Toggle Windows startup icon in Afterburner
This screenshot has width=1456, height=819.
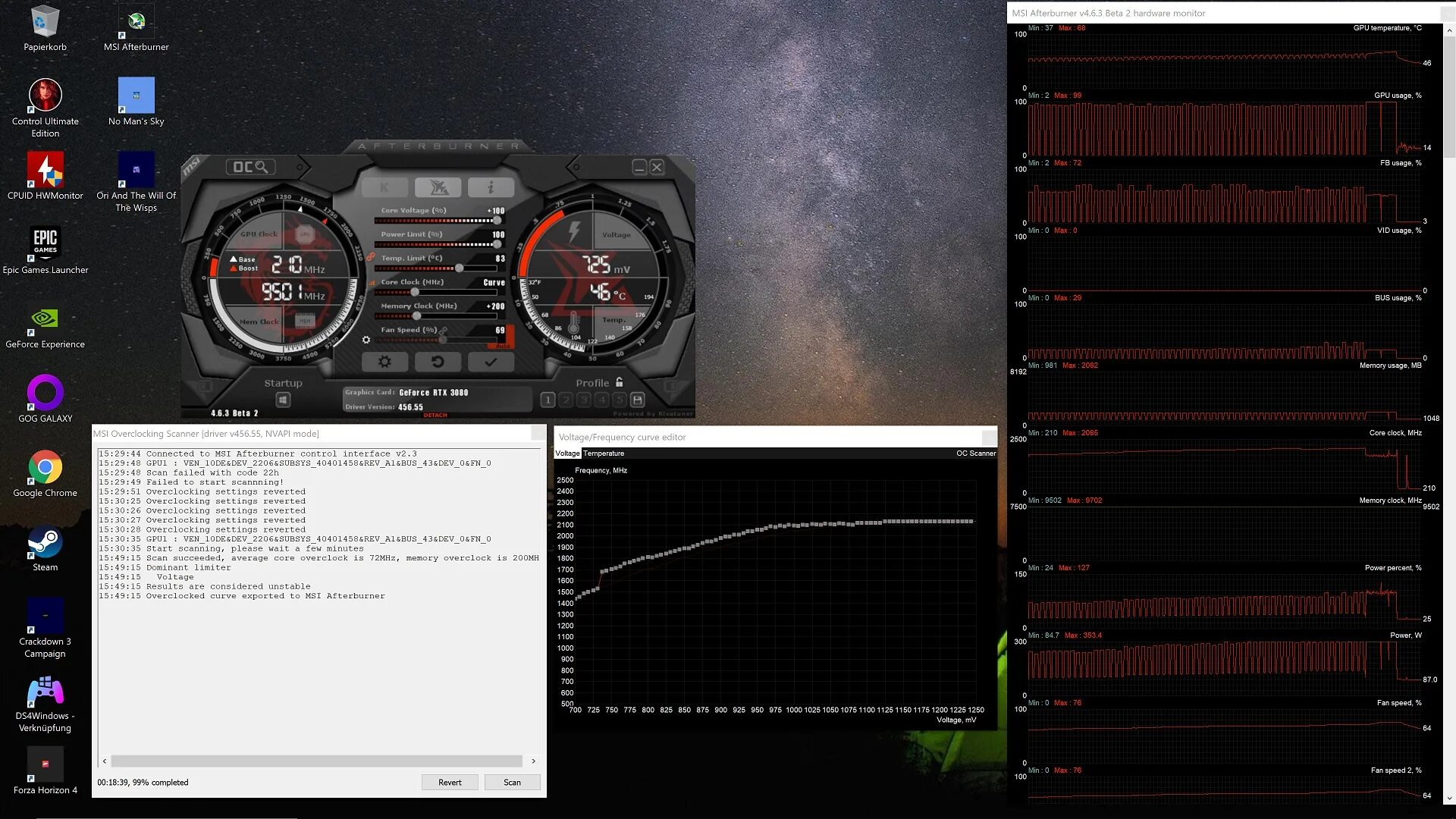point(283,400)
